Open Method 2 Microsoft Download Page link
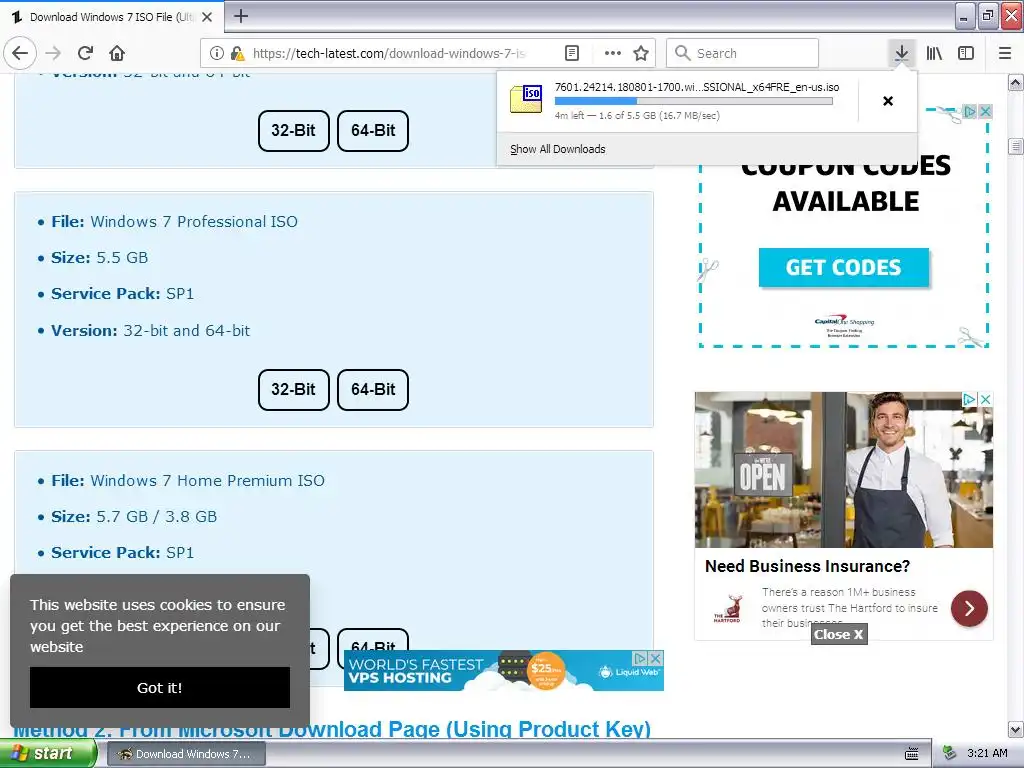This screenshot has height=768, width=1024. [332, 729]
